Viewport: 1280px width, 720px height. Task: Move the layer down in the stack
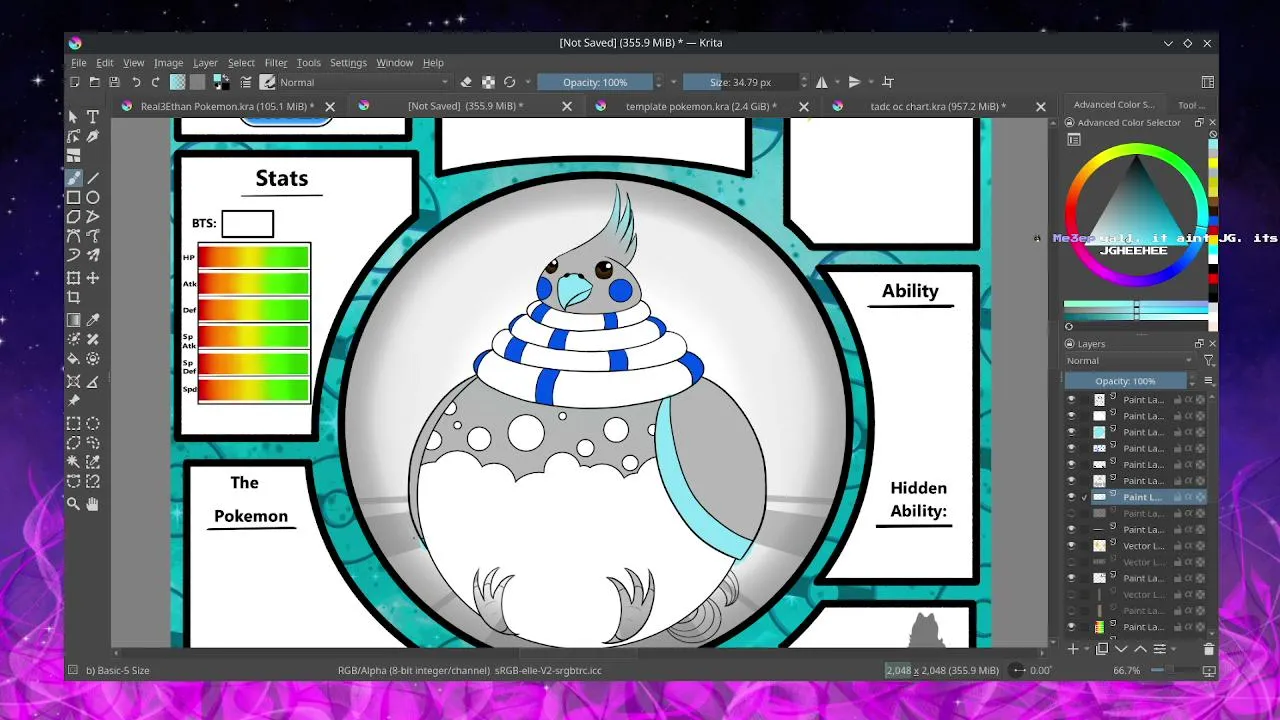1121,649
